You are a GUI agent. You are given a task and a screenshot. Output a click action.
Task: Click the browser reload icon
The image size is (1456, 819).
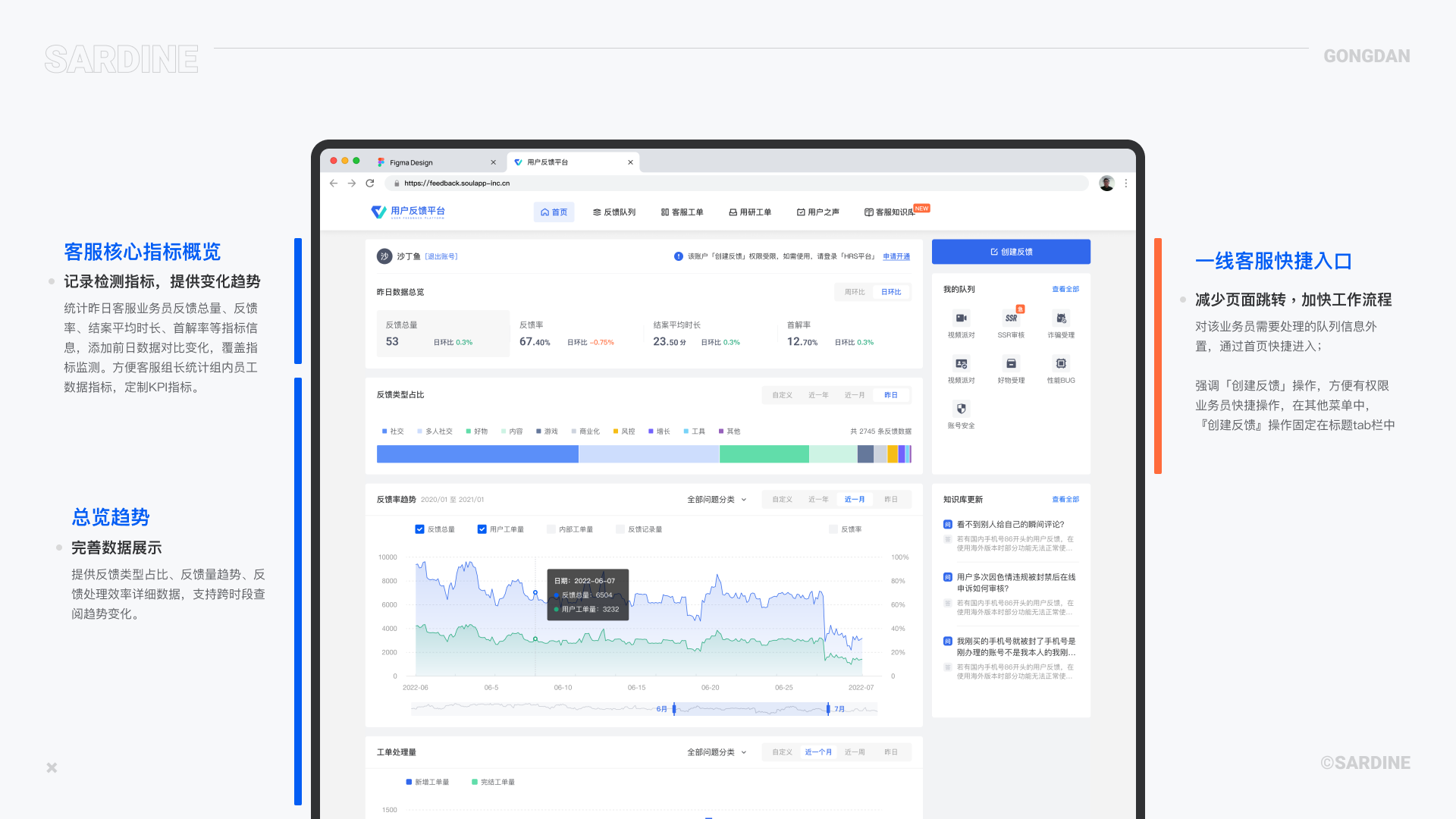[370, 184]
